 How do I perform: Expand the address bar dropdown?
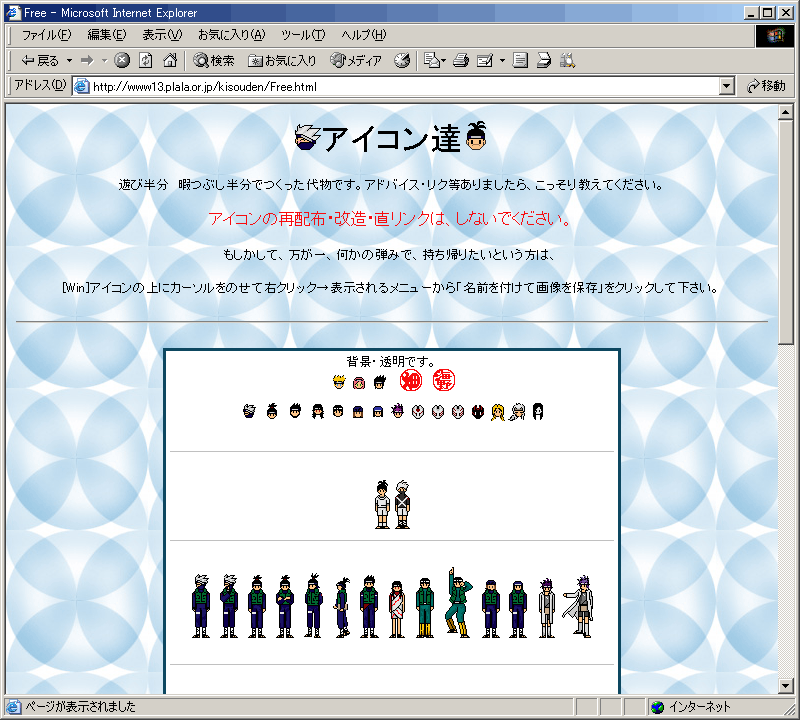point(727,87)
